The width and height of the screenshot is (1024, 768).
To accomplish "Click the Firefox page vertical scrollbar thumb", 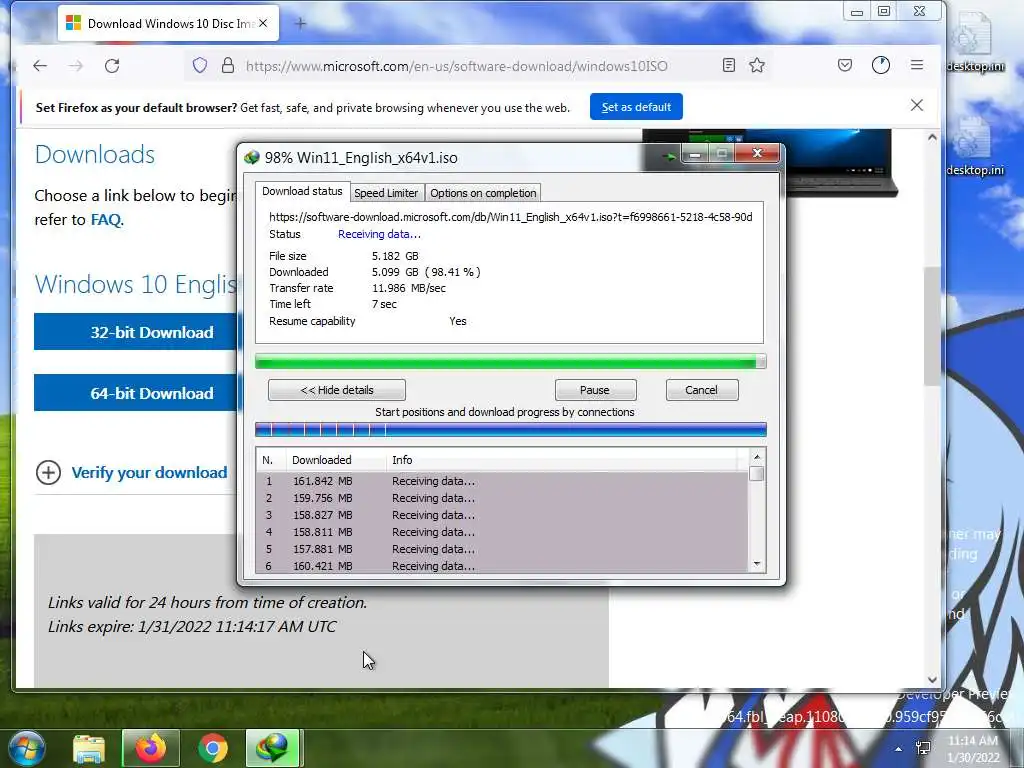I will pos(933,325).
